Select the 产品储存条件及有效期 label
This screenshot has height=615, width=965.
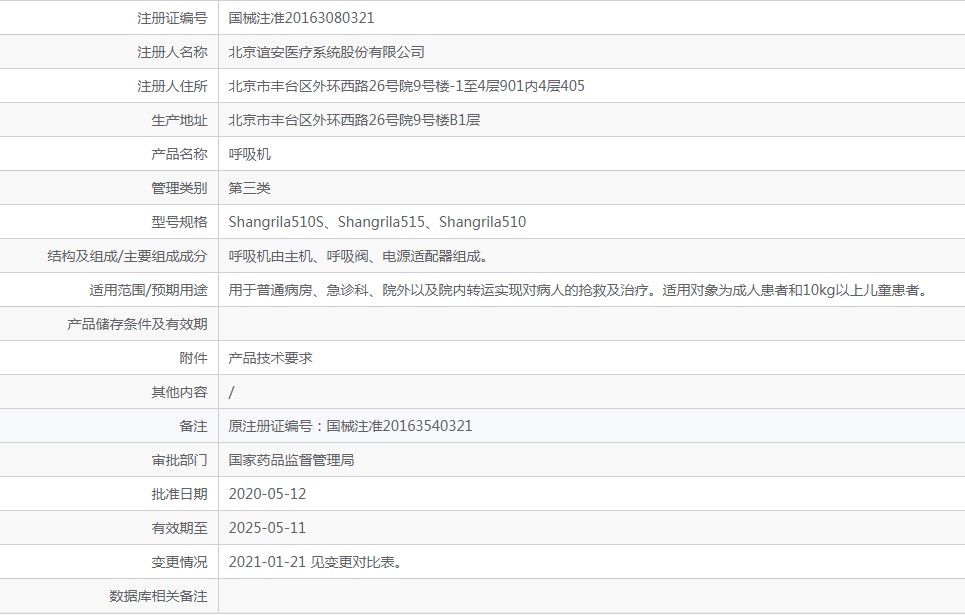click(x=137, y=324)
